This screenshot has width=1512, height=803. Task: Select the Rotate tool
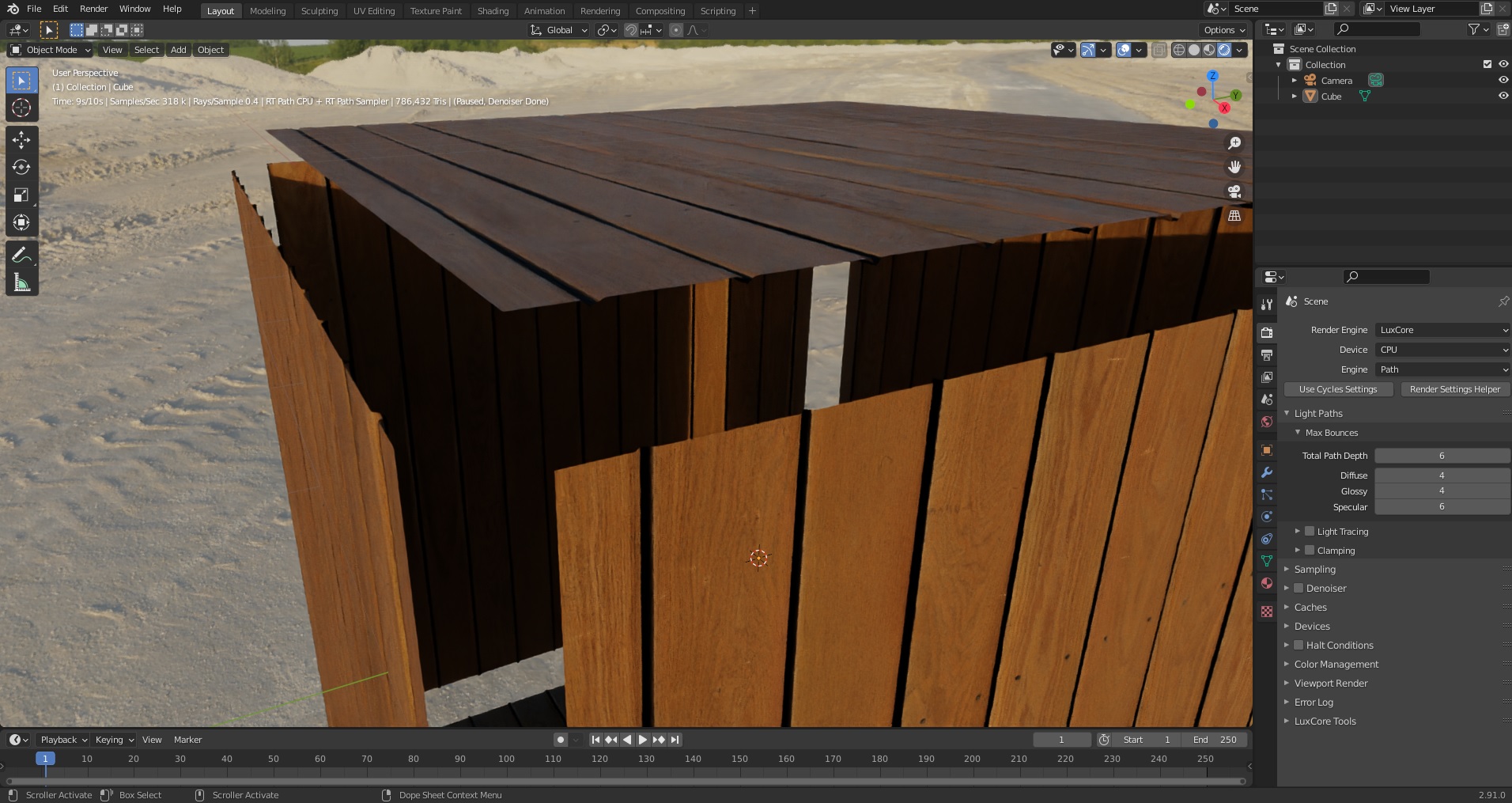point(21,168)
